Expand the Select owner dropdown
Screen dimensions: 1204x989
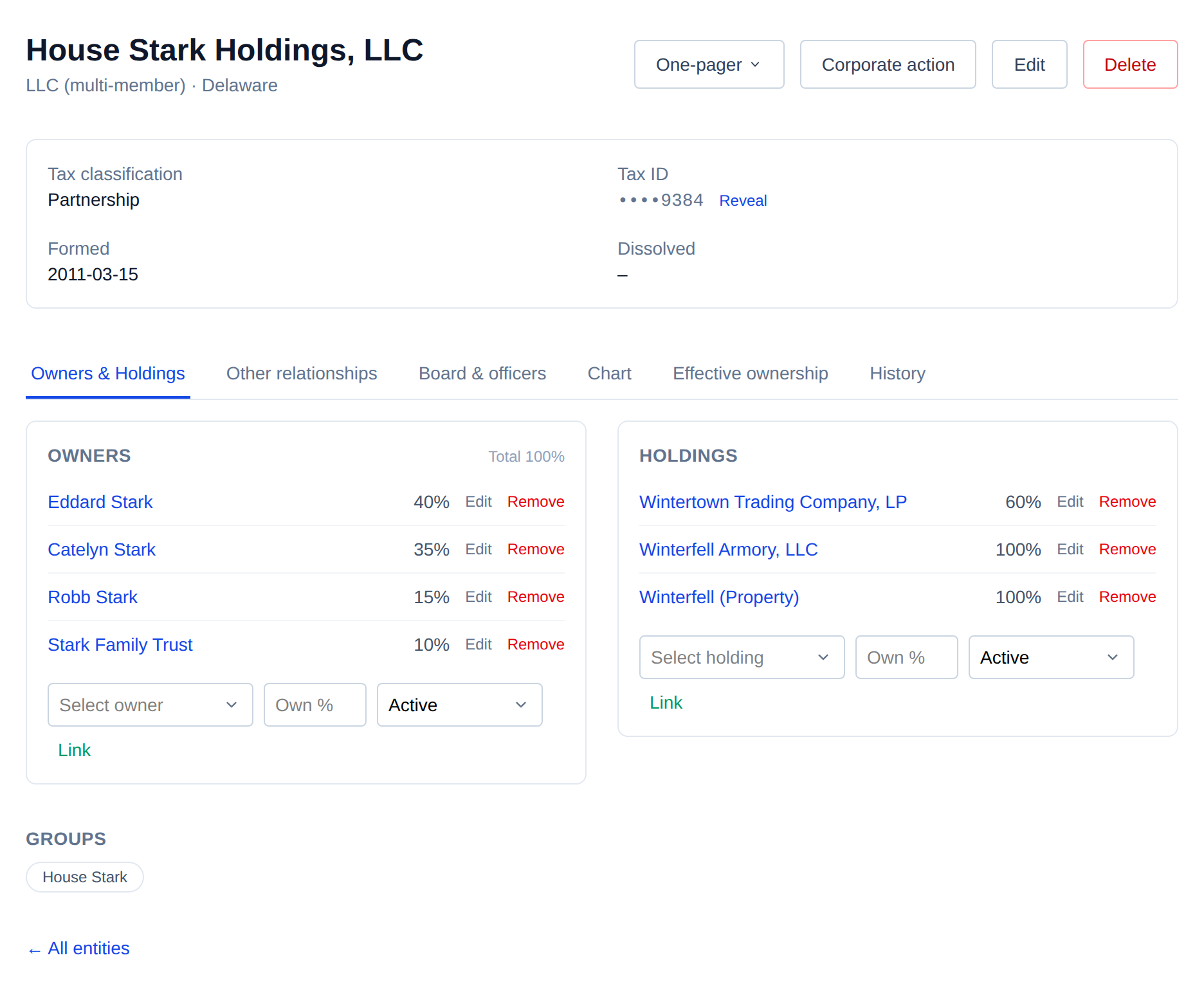click(x=150, y=705)
